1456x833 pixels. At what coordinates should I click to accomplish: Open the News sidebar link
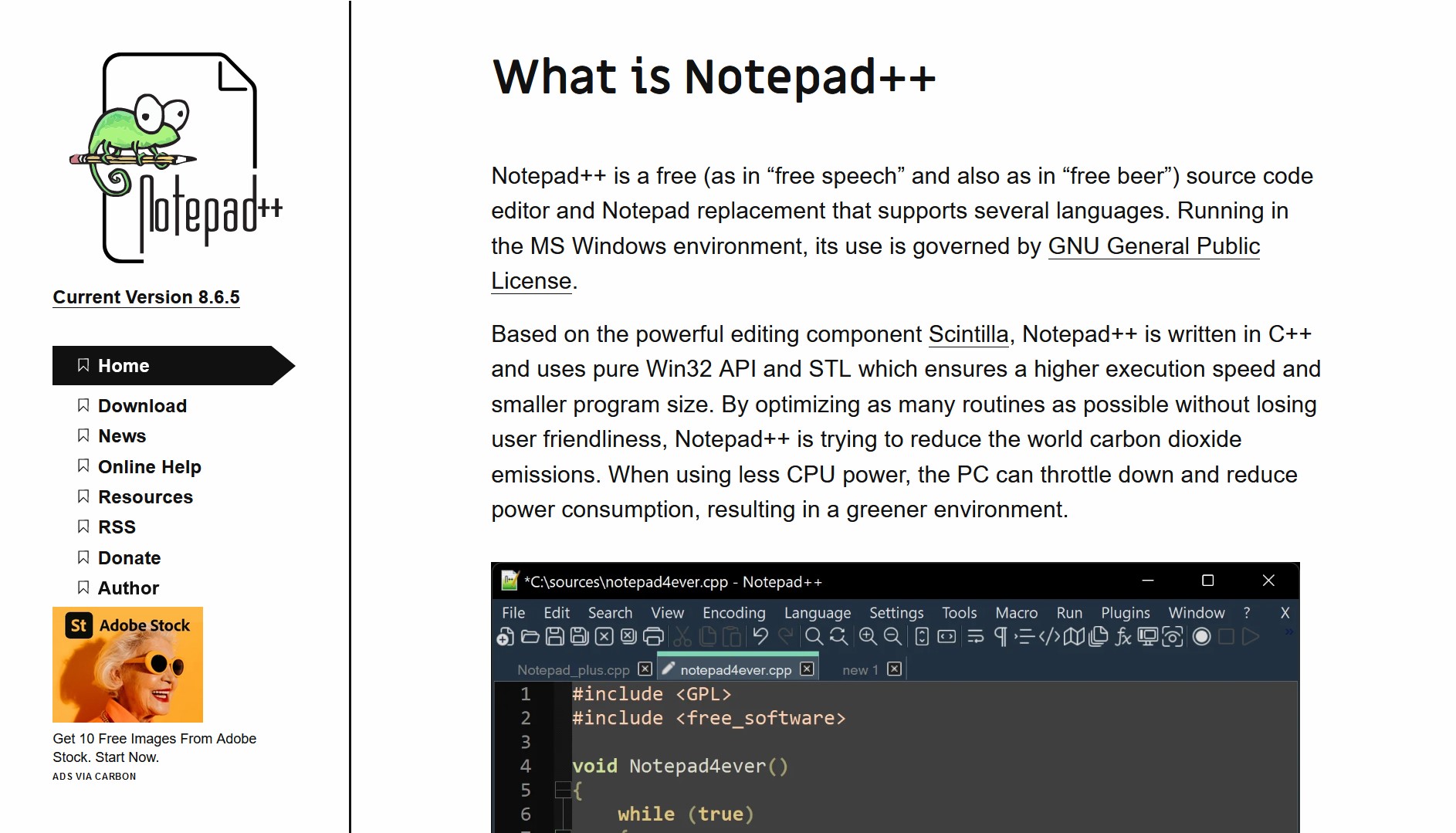coord(122,436)
